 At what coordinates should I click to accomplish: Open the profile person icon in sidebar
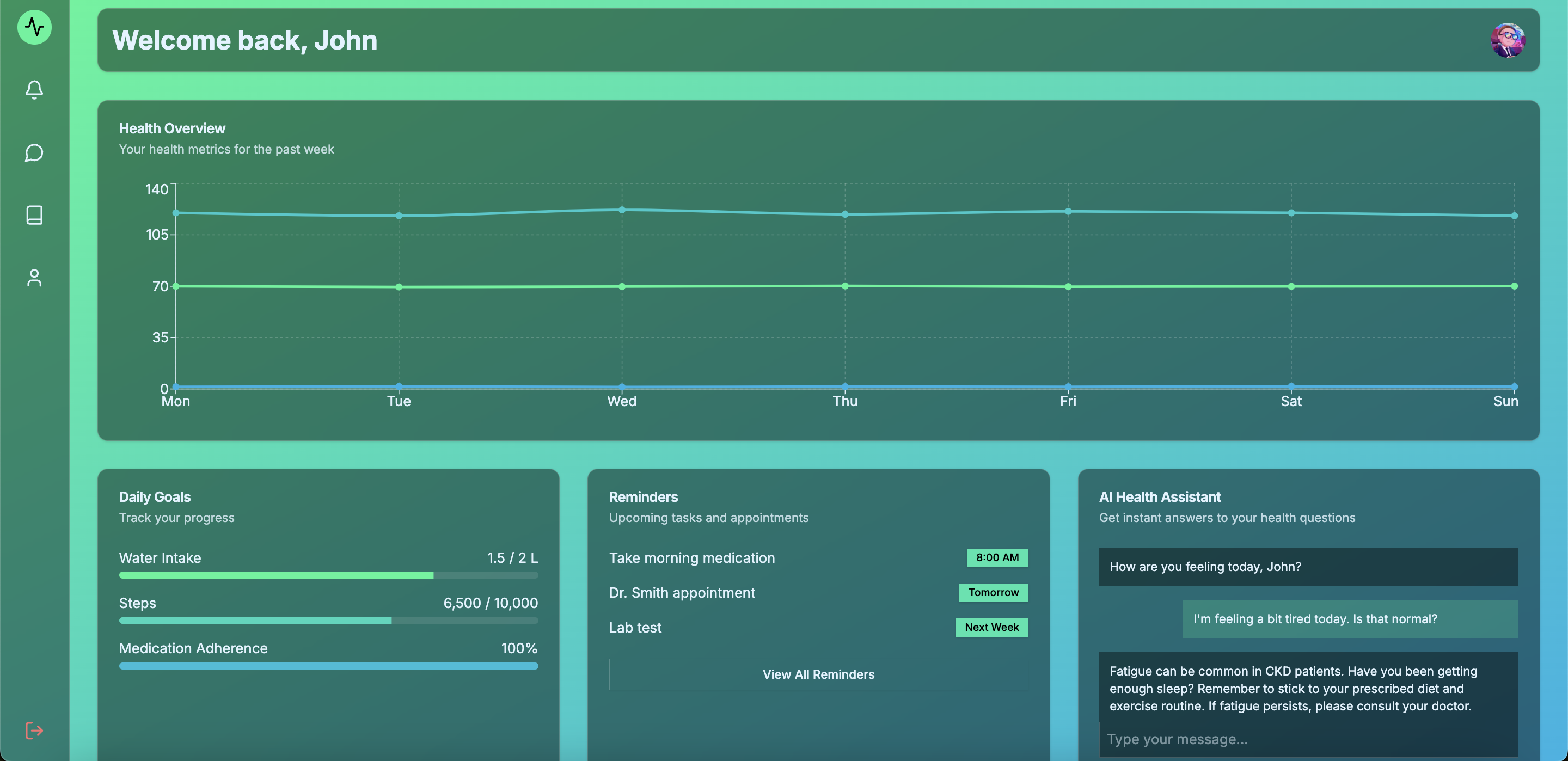pyautogui.click(x=34, y=278)
